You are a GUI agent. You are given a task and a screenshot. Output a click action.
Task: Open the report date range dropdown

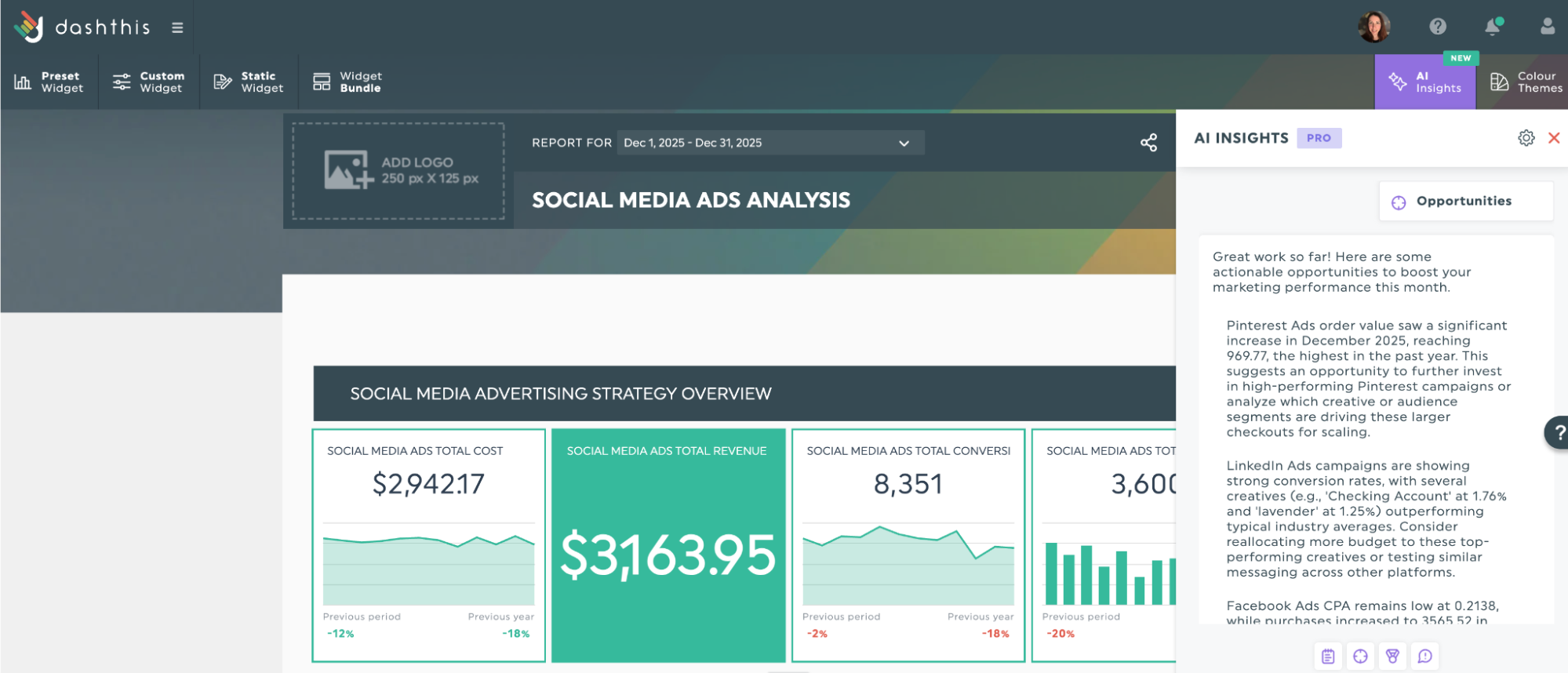point(770,143)
